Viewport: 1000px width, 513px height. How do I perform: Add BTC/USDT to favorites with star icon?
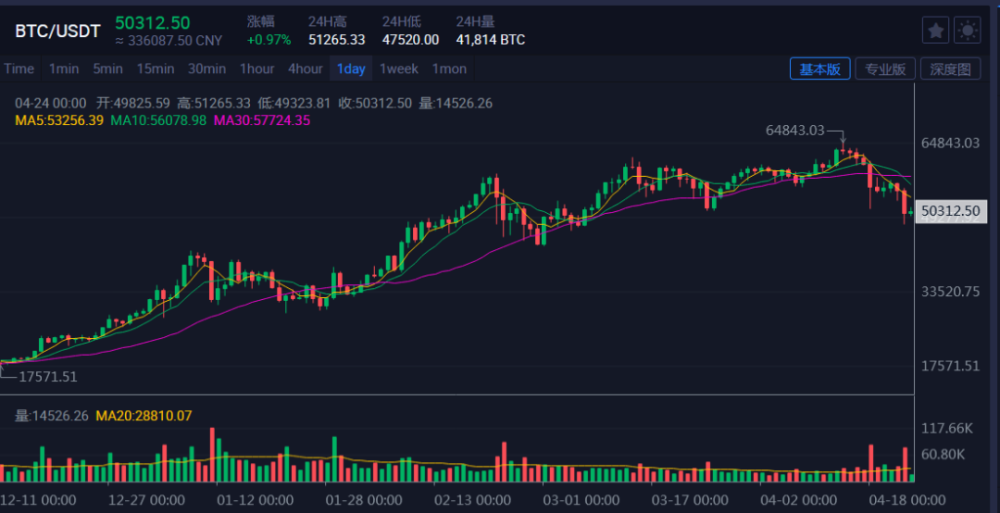pyautogui.click(x=935, y=31)
